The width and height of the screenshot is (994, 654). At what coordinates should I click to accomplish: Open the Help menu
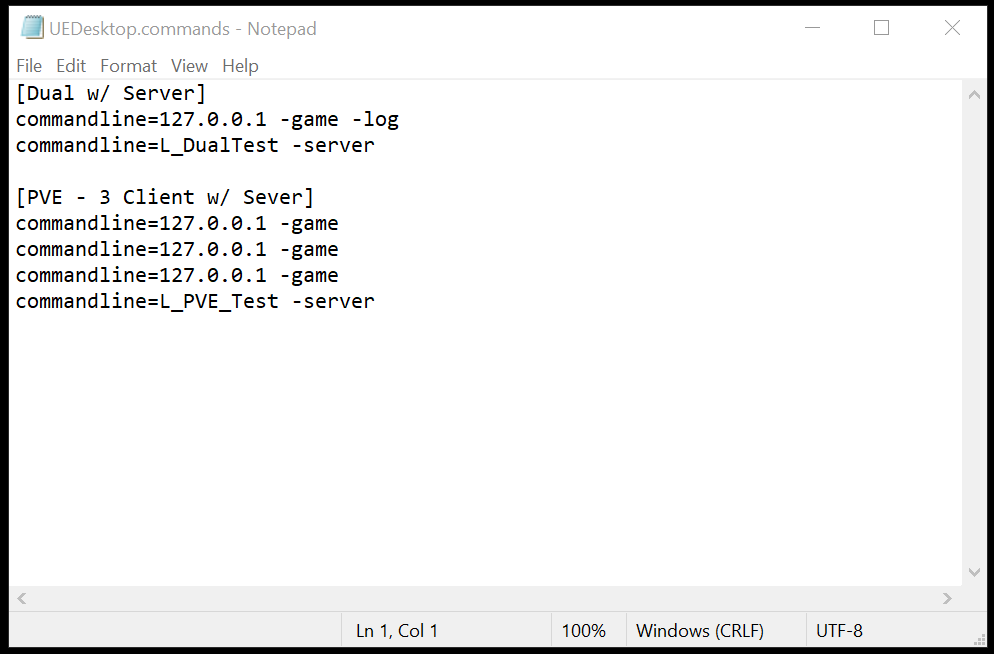coord(240,66)
